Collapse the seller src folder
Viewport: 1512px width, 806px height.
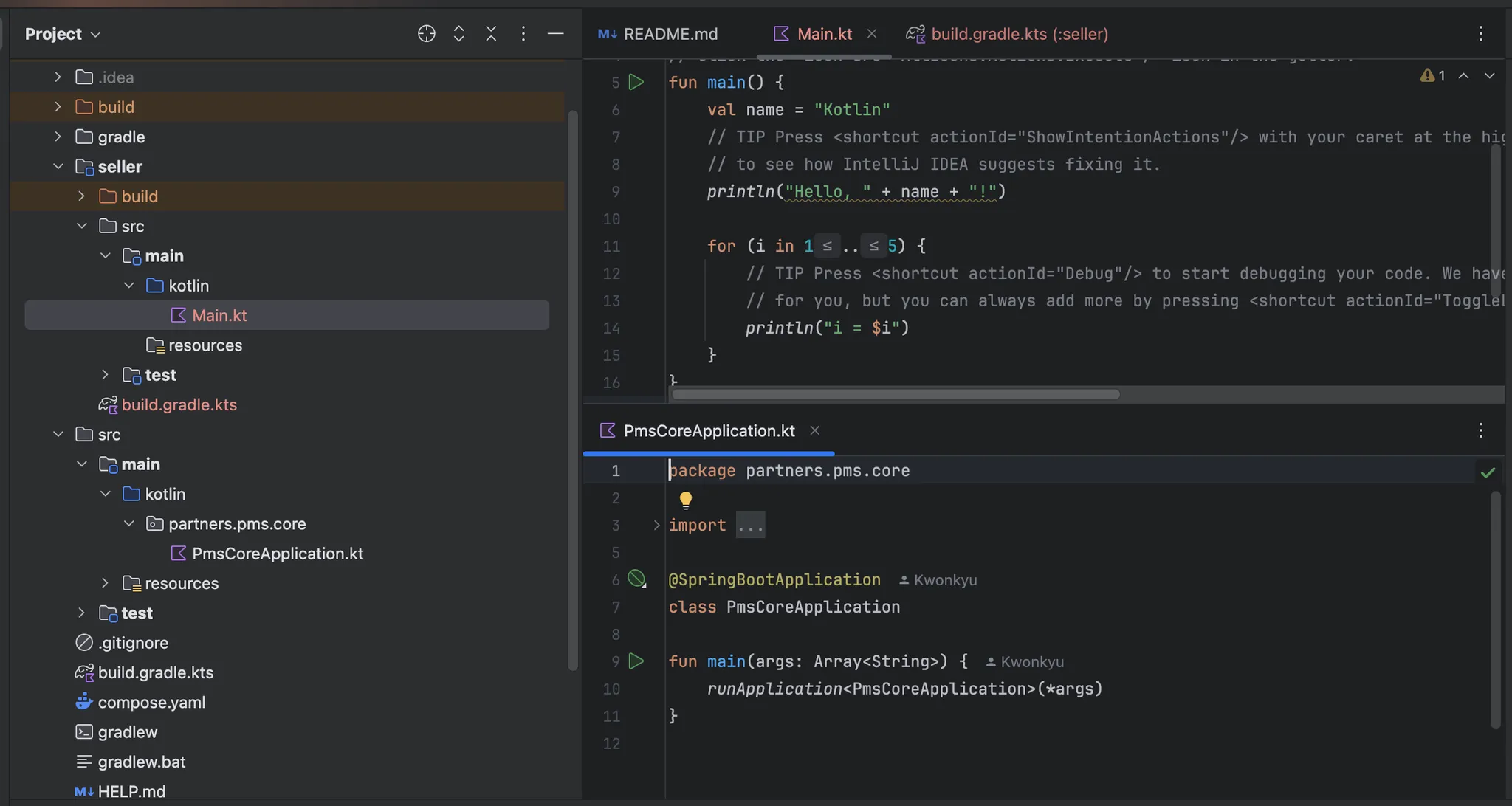coord(81,226)
